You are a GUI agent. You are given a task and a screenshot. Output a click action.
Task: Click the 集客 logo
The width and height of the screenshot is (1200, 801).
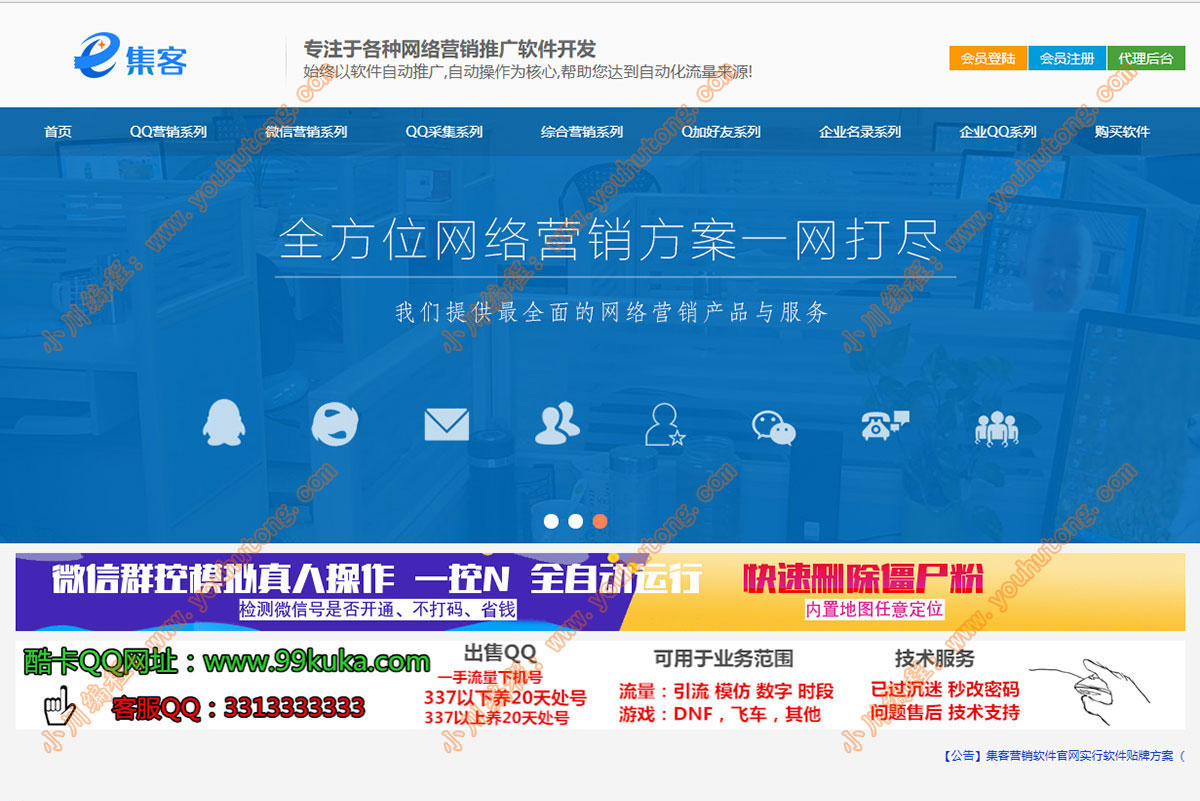pos(130,56)
